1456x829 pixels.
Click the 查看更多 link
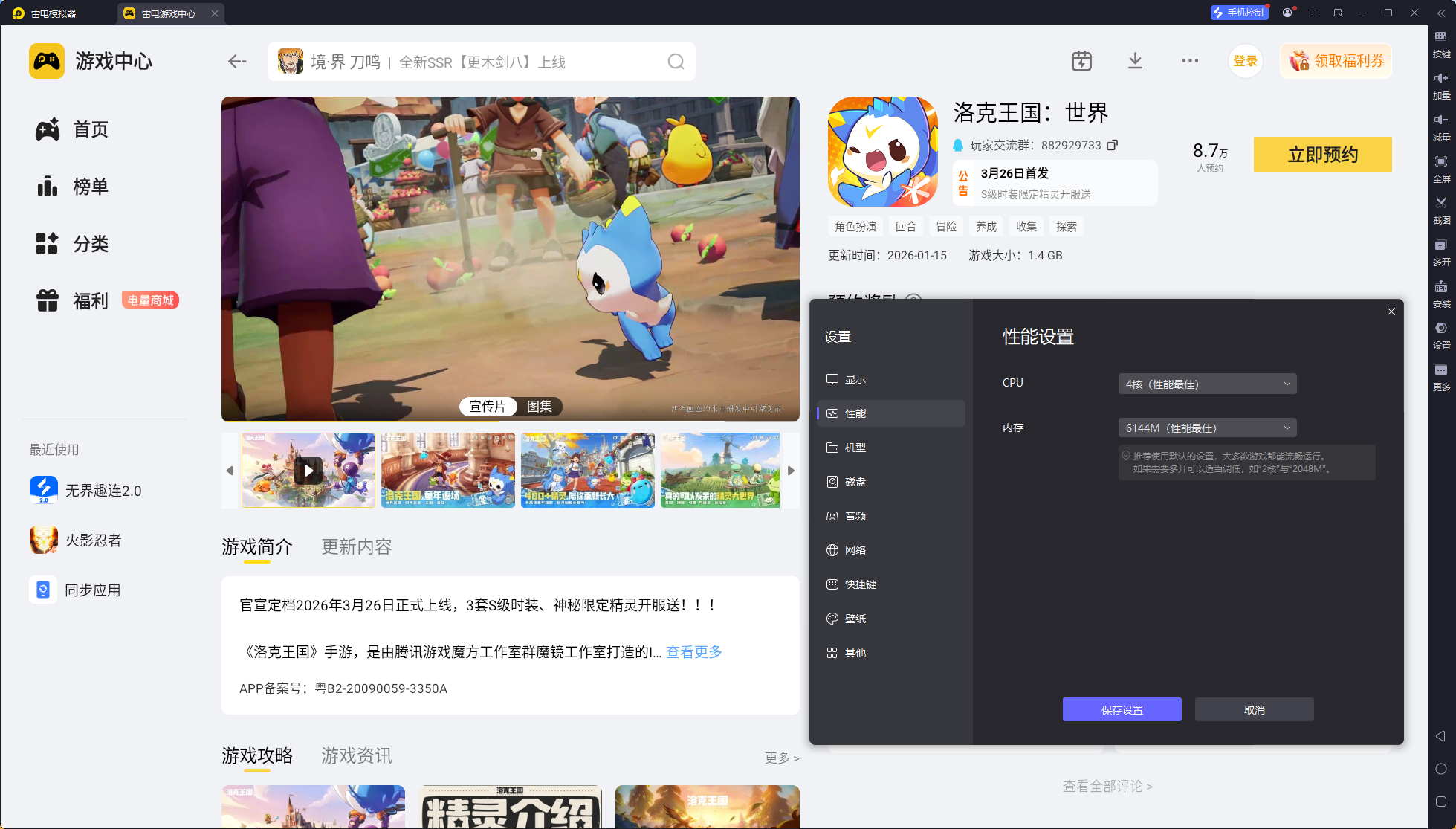click(x=693, y=652)
